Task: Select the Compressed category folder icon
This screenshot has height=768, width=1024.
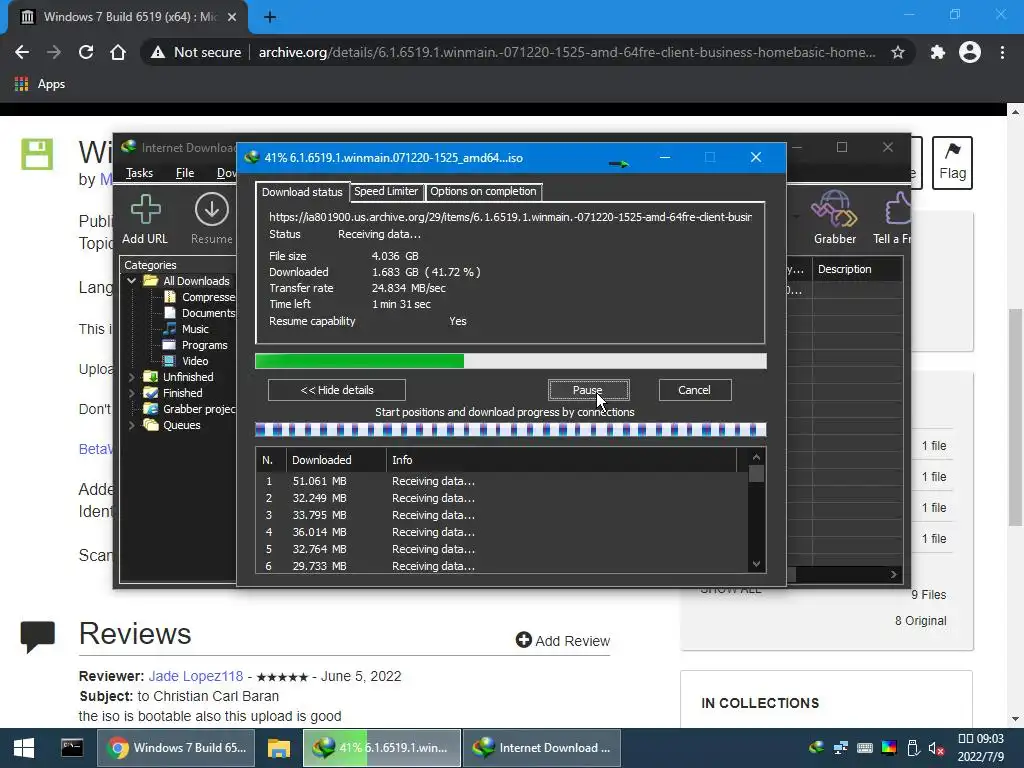Action: pyautogui.click(x=170, y=297)
